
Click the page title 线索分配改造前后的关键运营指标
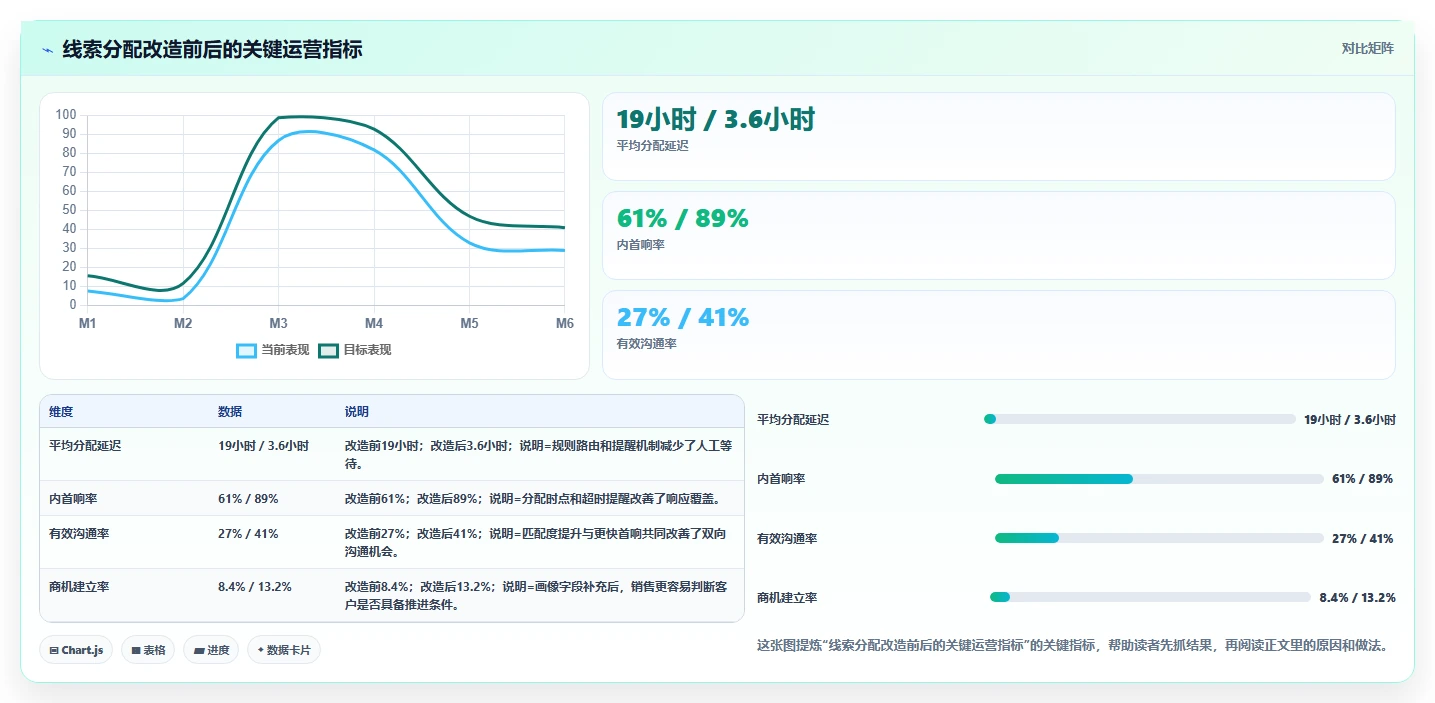click(x=212, y=49)
